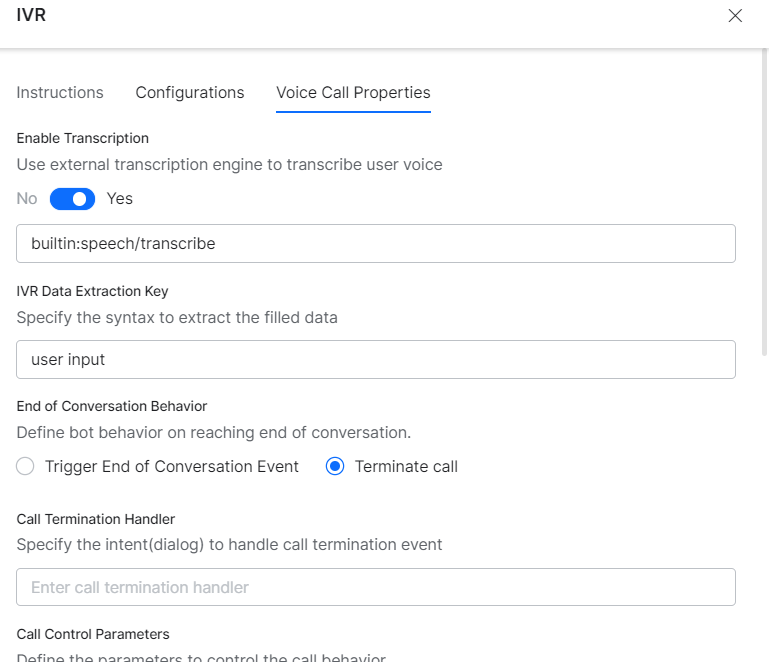Switch to the Instructions tab
769x662 pixels.
click(60, 92)
